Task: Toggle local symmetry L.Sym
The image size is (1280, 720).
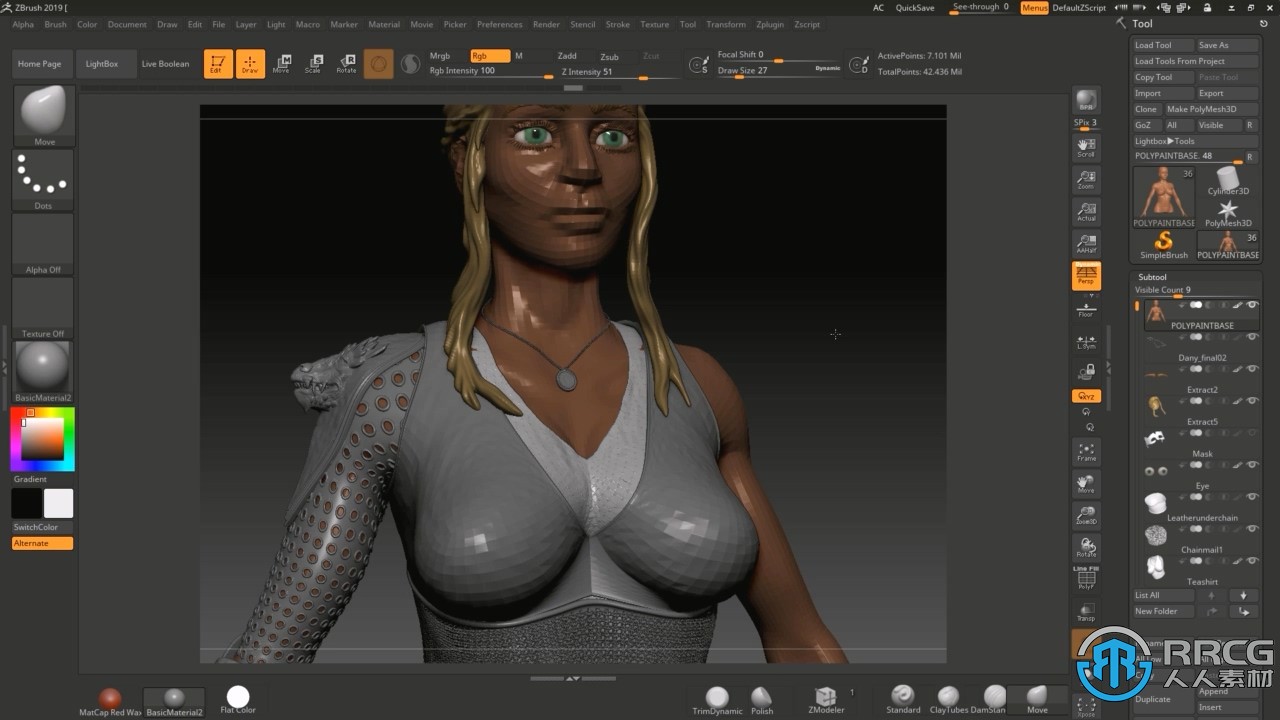Action: point(1086,342)
